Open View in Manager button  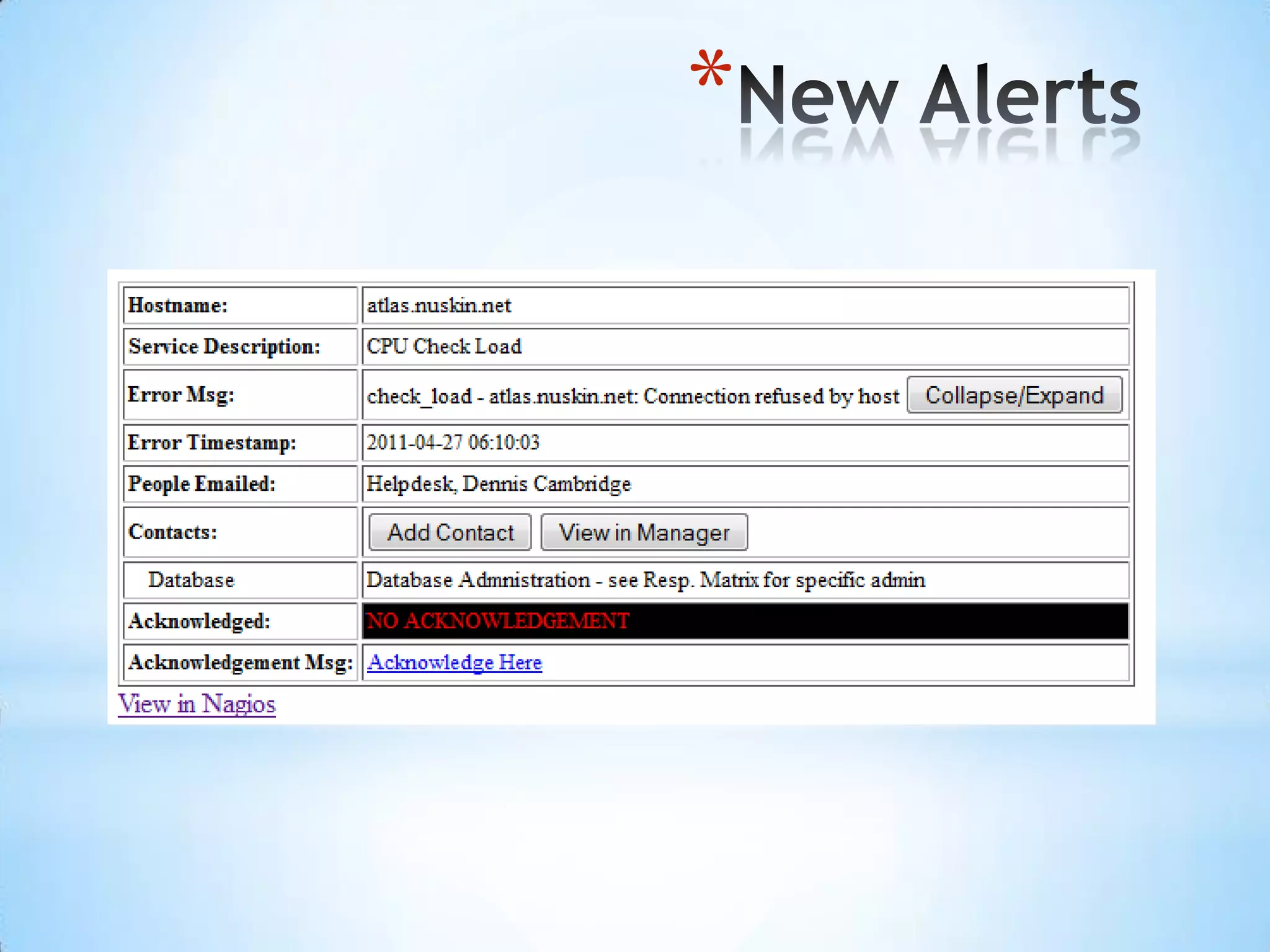(644, 532)
